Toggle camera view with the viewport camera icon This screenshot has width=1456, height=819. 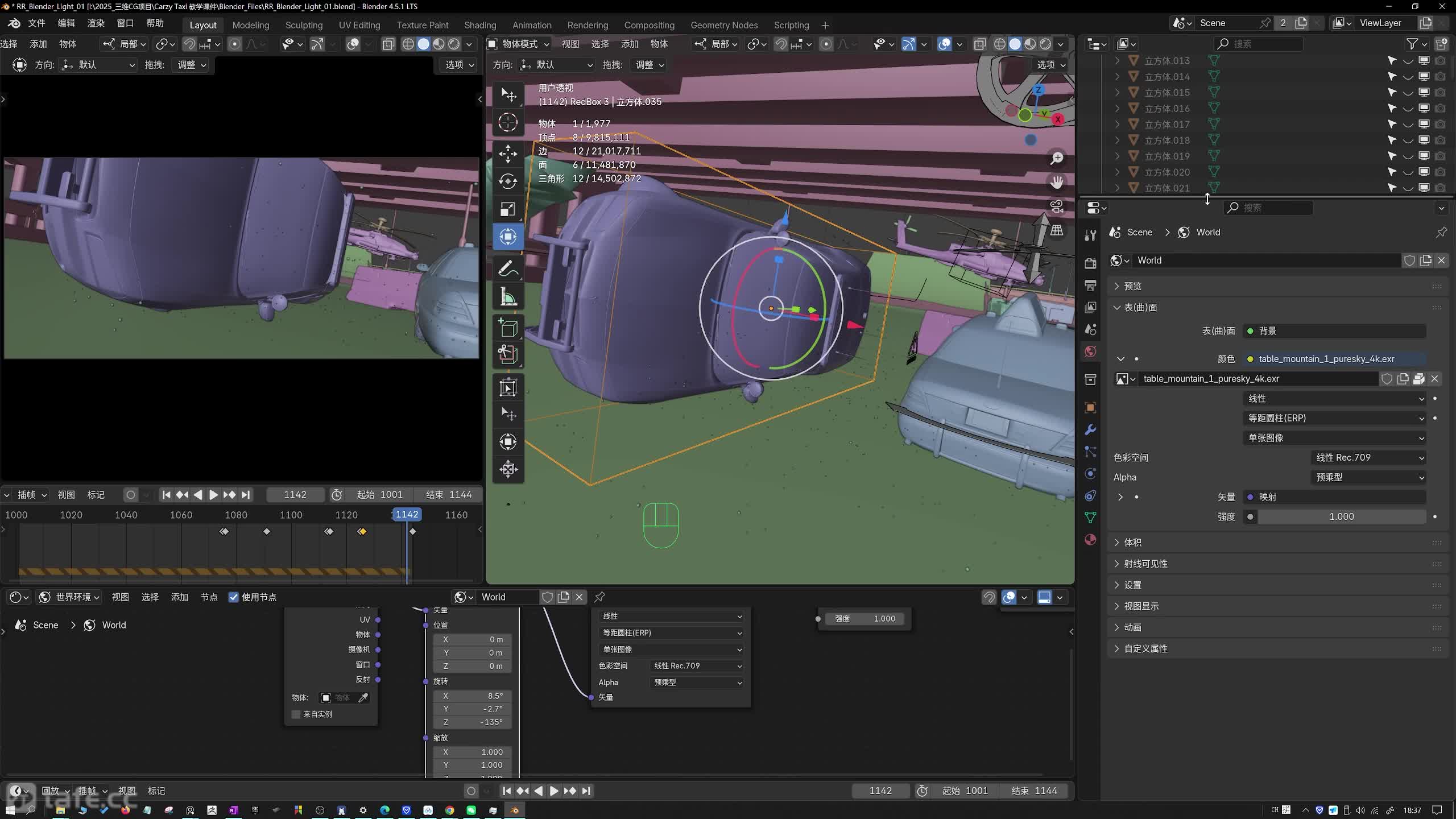(x=1057, y=206)
